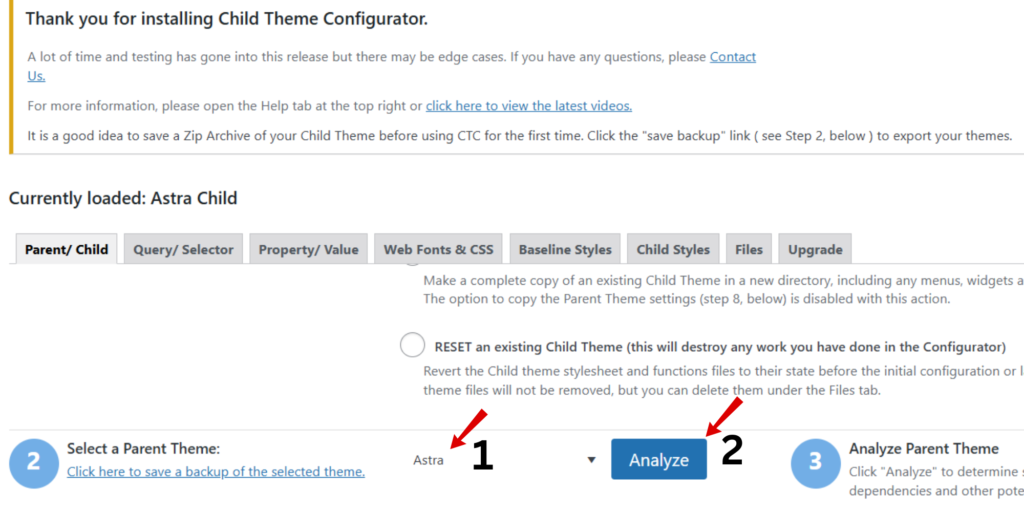Click the Parent/ Child tab
This screenshot has height=512, width=1024.
pyautogui.click(x=67, y=249)
